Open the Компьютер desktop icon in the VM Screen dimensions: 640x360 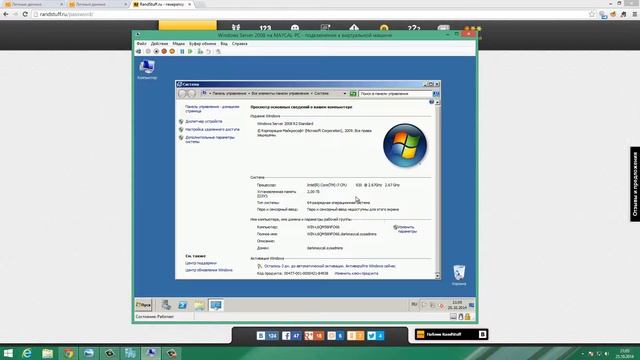[x=147, y=69]
